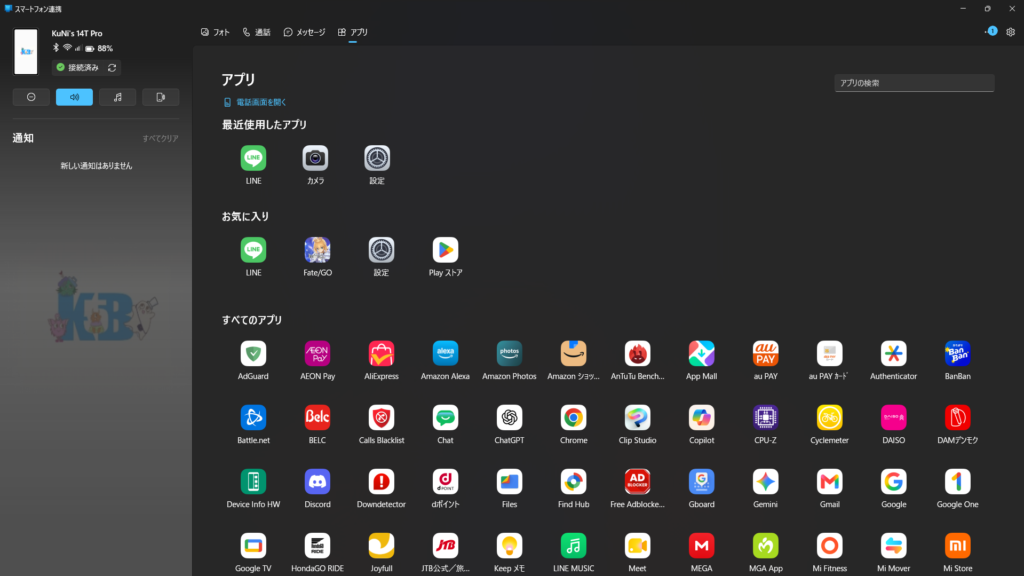Open Amazon Photos app
Viewport: 1024px width, 576px height.
(x=509, y=353)
